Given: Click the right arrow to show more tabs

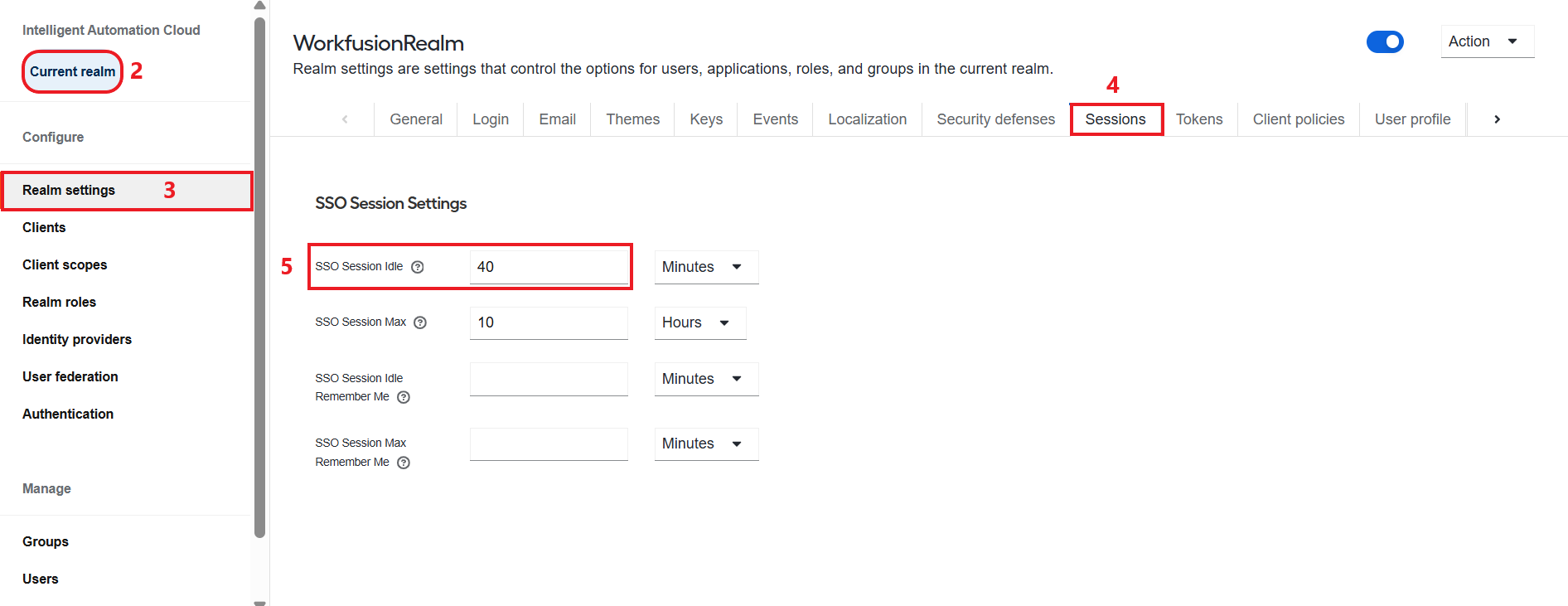Looking at the screenshot, I should tap(1497, 119).
